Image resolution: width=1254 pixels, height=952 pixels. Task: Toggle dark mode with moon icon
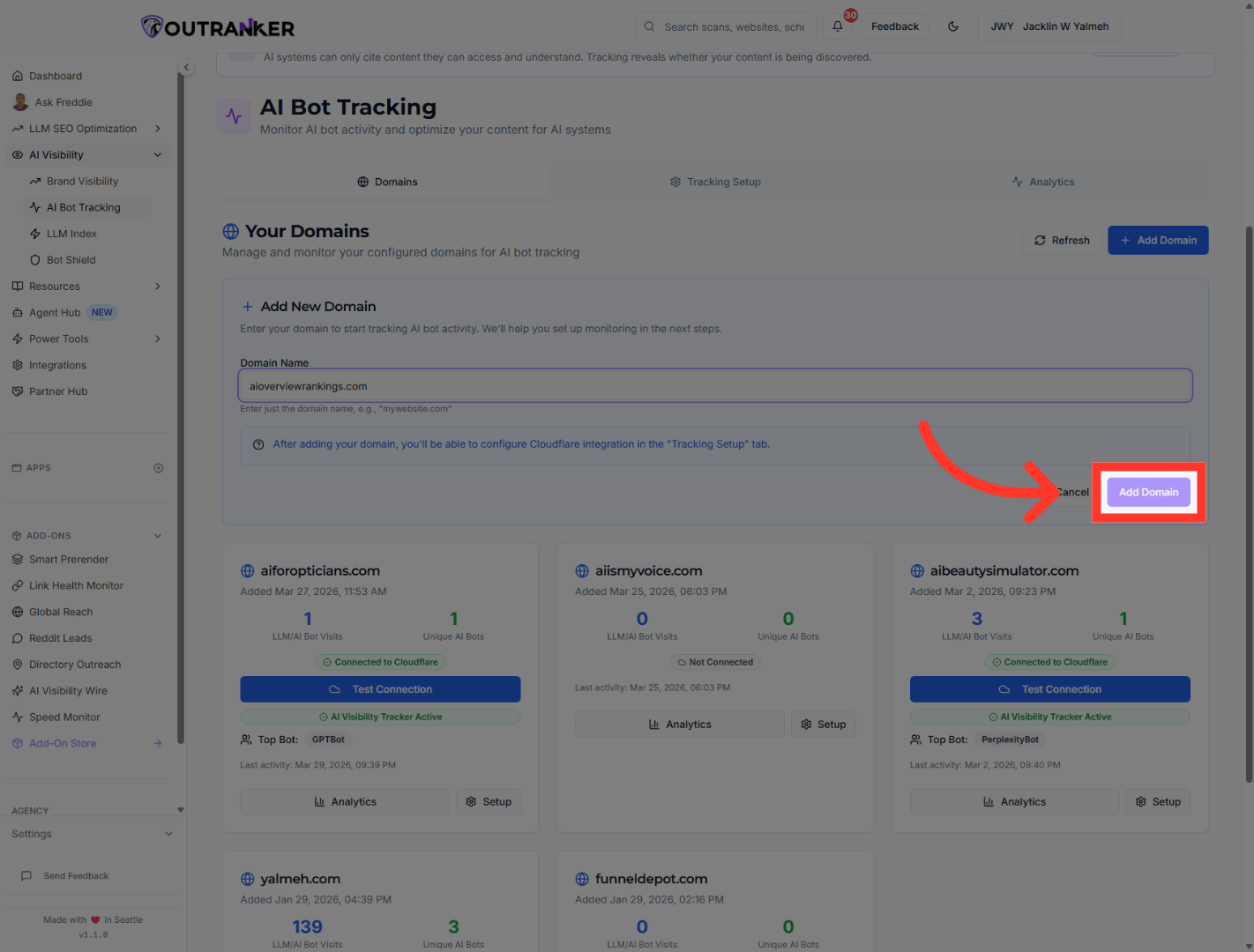pyautogui.click(x=953, y=26)
